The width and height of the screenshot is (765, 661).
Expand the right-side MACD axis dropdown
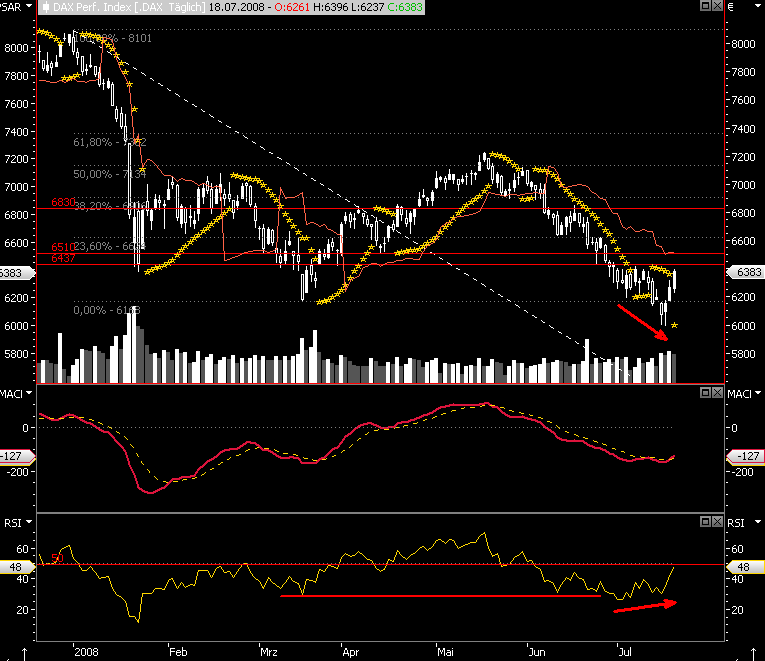pos(758,393)
